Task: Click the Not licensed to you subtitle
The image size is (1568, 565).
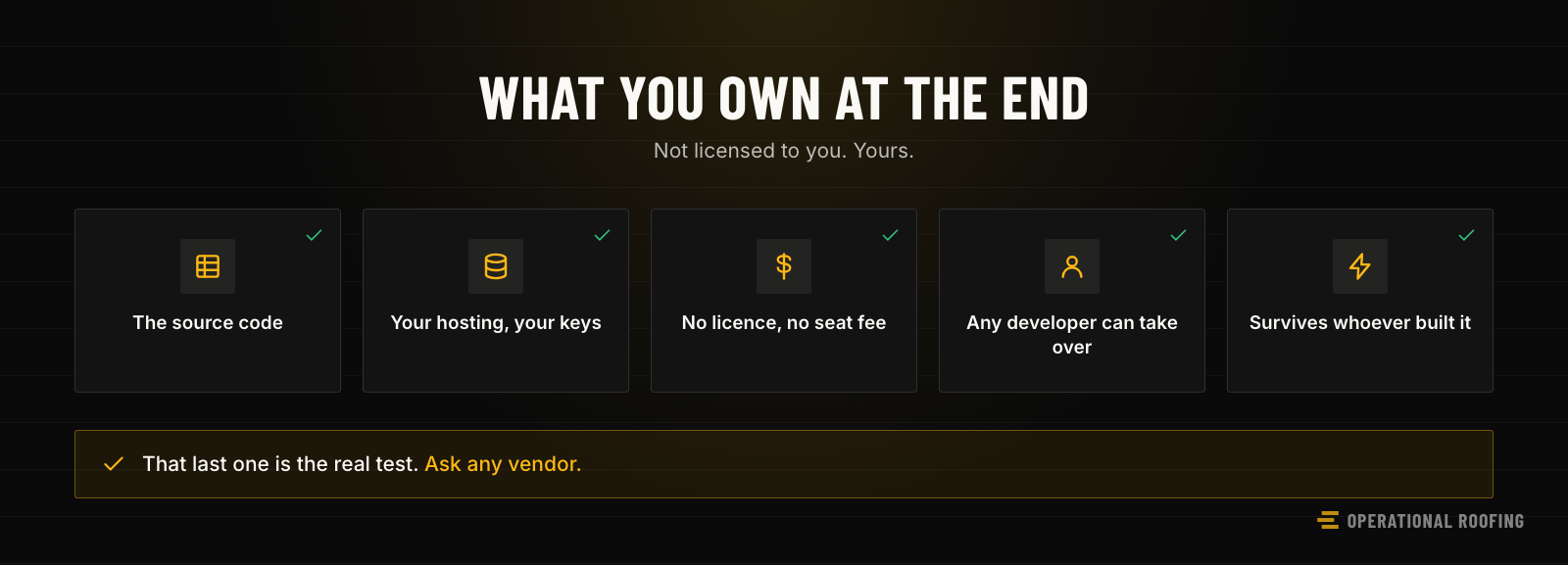Action: (x=784, y=151)
